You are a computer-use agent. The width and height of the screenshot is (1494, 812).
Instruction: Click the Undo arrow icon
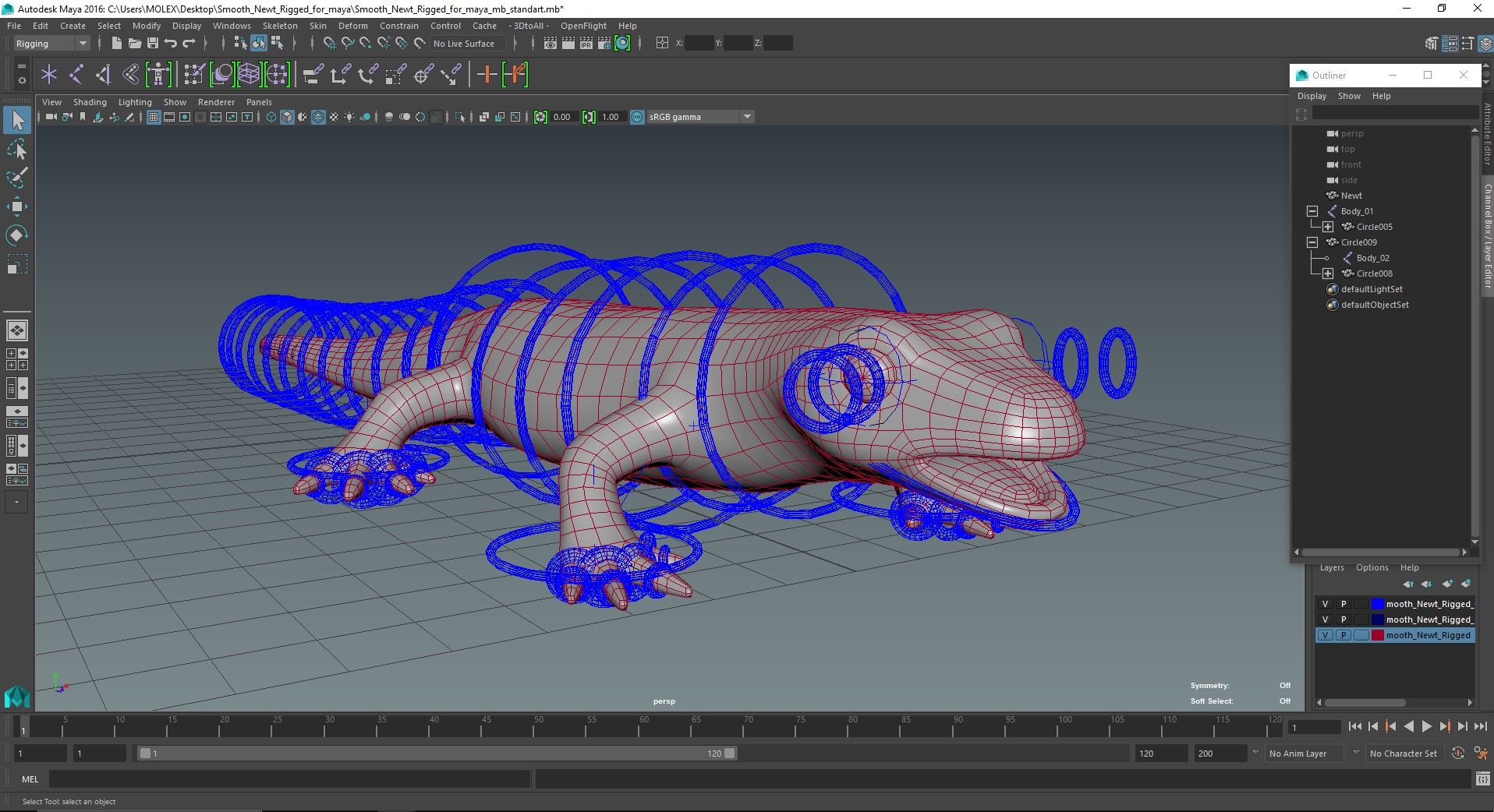coord(171,44)
